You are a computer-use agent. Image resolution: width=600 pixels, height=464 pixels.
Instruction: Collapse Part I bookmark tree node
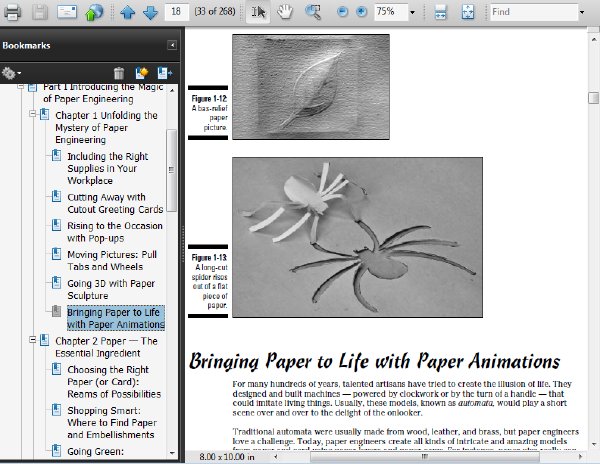coord(21,87)
